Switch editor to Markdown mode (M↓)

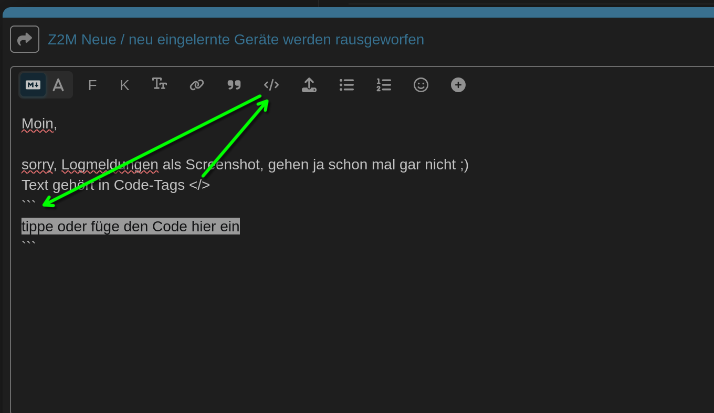33,85
